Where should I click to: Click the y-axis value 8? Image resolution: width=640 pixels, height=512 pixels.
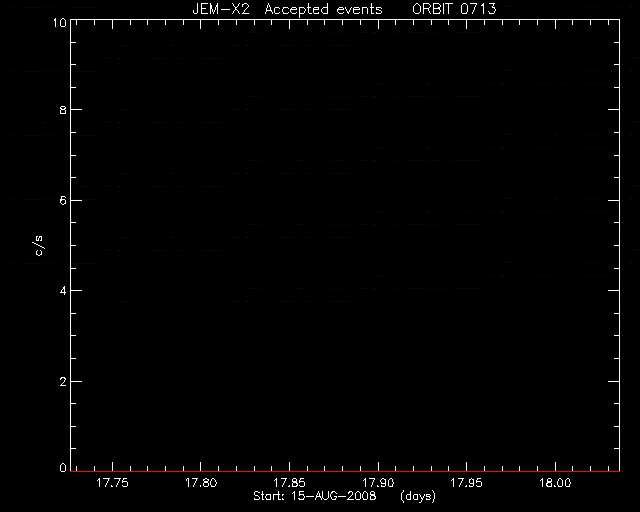(63, 110)
